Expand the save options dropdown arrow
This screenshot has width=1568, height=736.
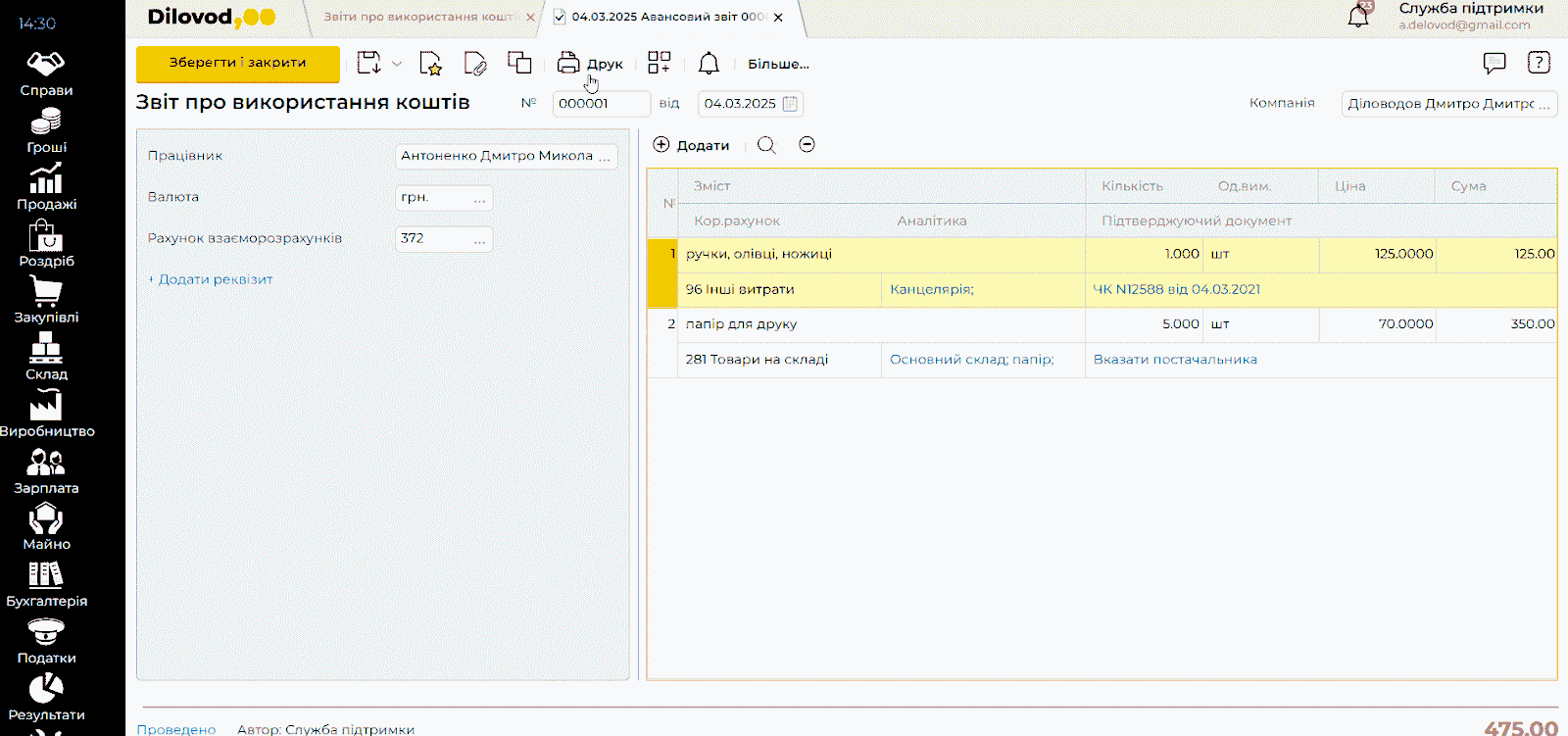point(397,64)
